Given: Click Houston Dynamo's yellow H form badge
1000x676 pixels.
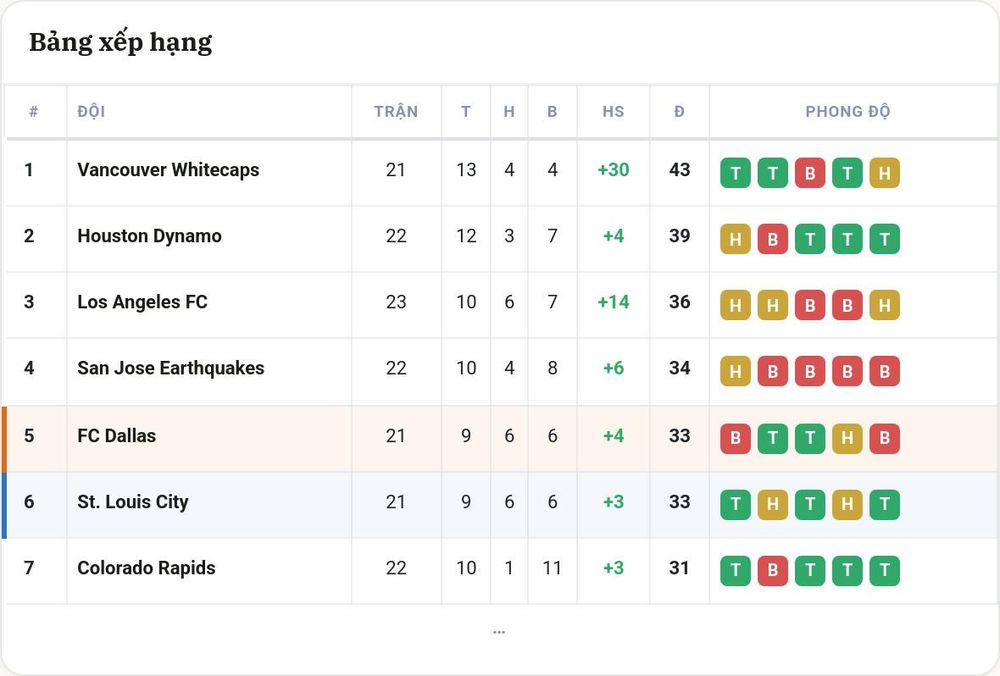Looking at the screenshot, I should 735,239.
